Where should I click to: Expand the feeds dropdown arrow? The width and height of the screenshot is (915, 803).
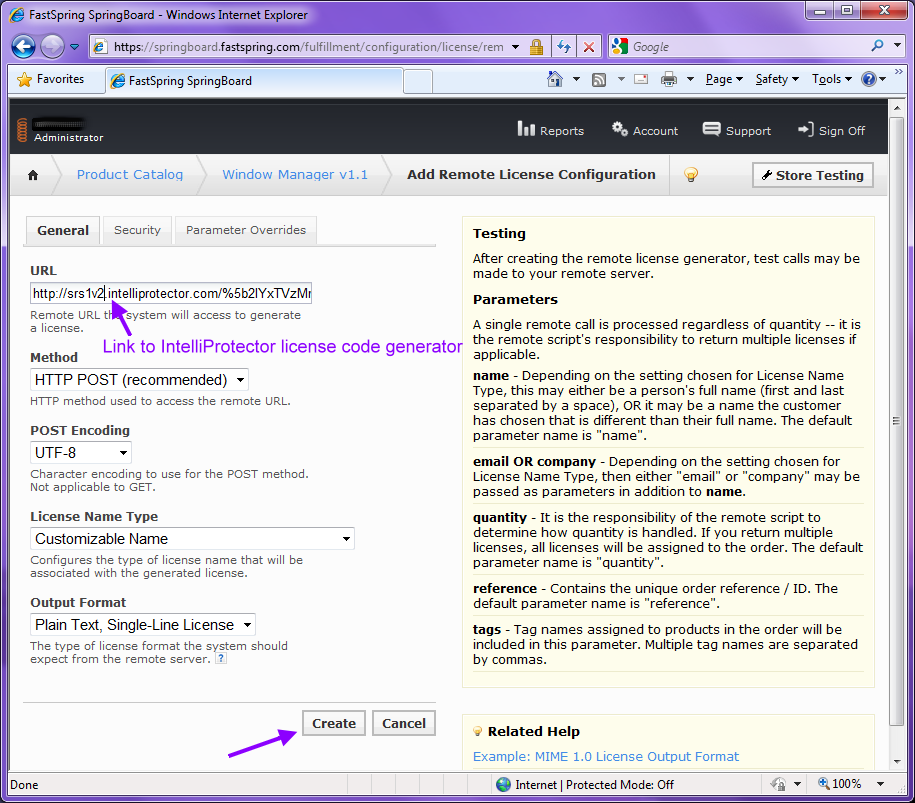[x=621, y=79]
